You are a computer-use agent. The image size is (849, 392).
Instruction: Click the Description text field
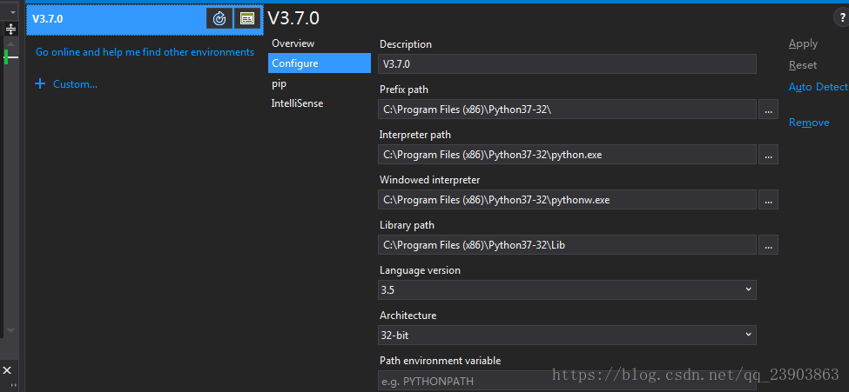point(567,64)
